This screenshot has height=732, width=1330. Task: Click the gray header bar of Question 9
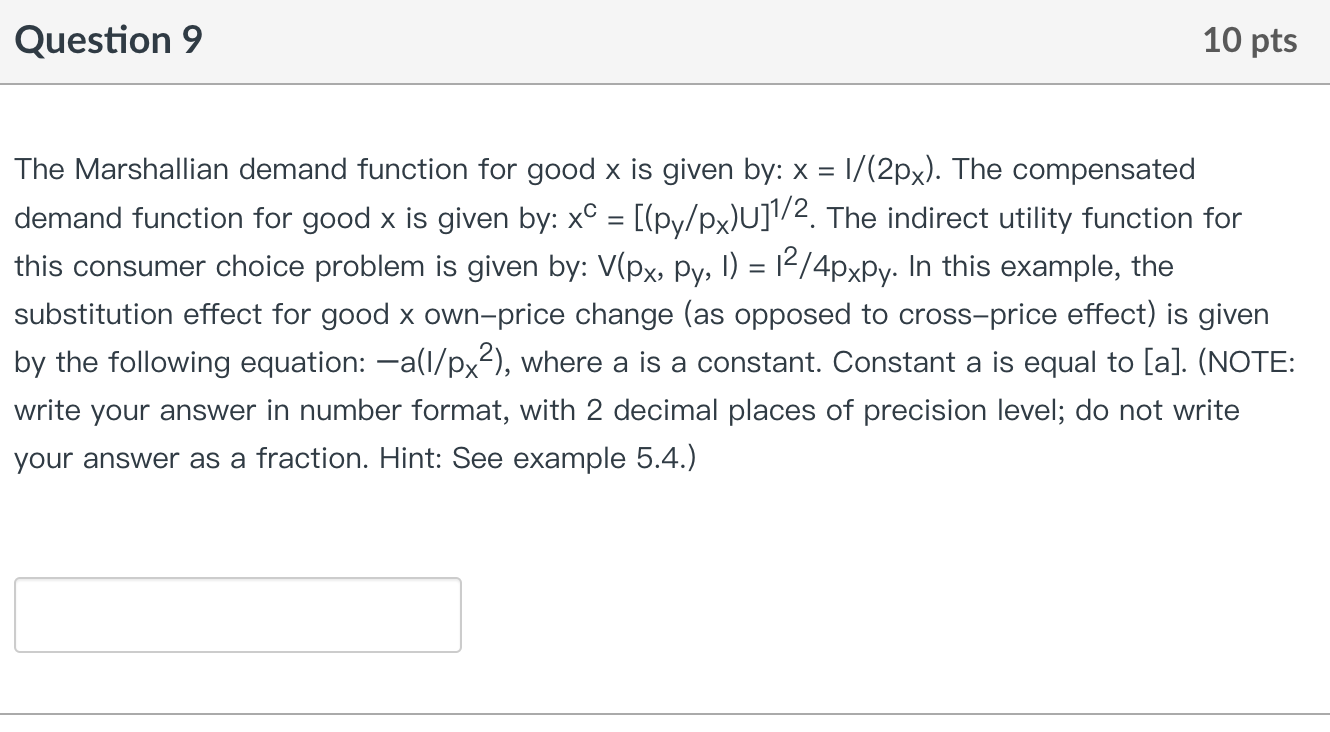tap(665, 40)
